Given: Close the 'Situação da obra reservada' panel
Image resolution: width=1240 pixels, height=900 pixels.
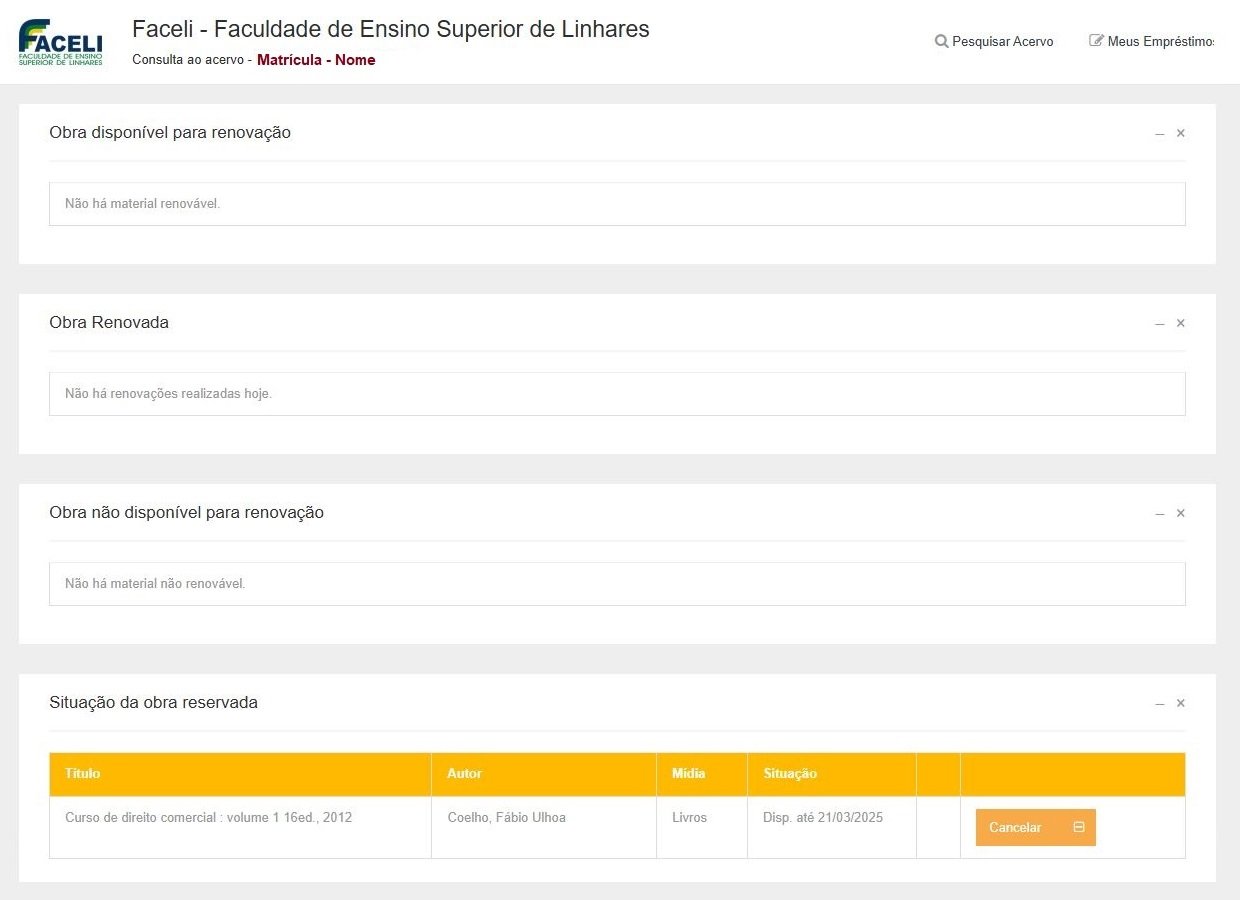Looking at the screenshot, I should pyautogui.click(x=1180, y=703).
